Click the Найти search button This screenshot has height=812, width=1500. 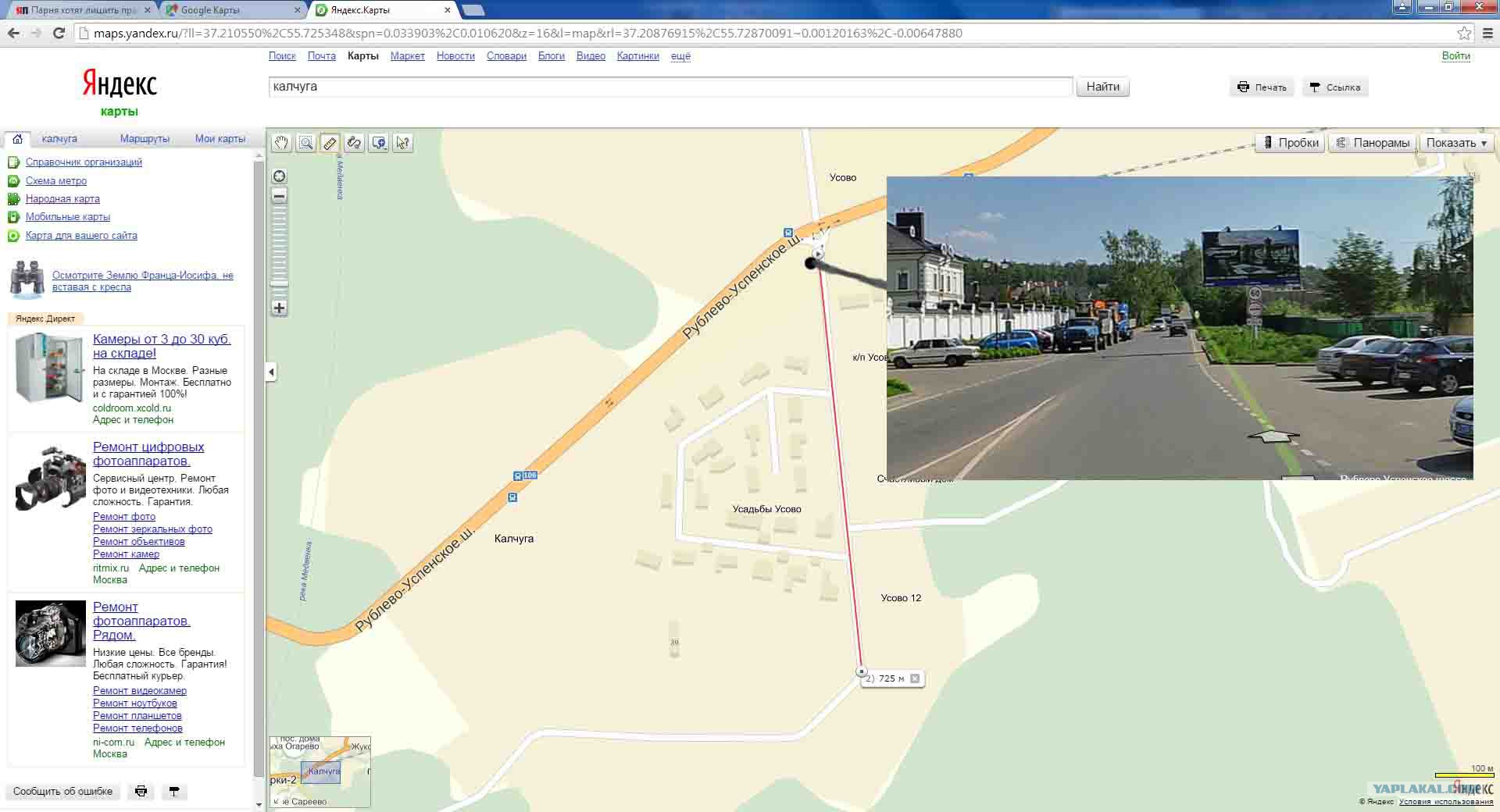tap(1102, 87)
